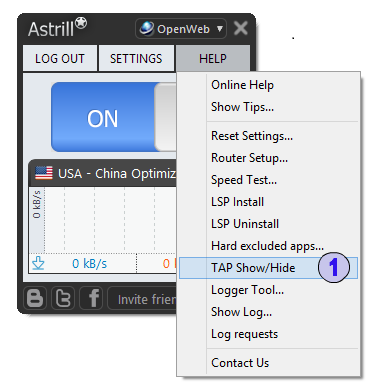Select Online Help
Screen dimensions: 376x389
pos(242,85)
